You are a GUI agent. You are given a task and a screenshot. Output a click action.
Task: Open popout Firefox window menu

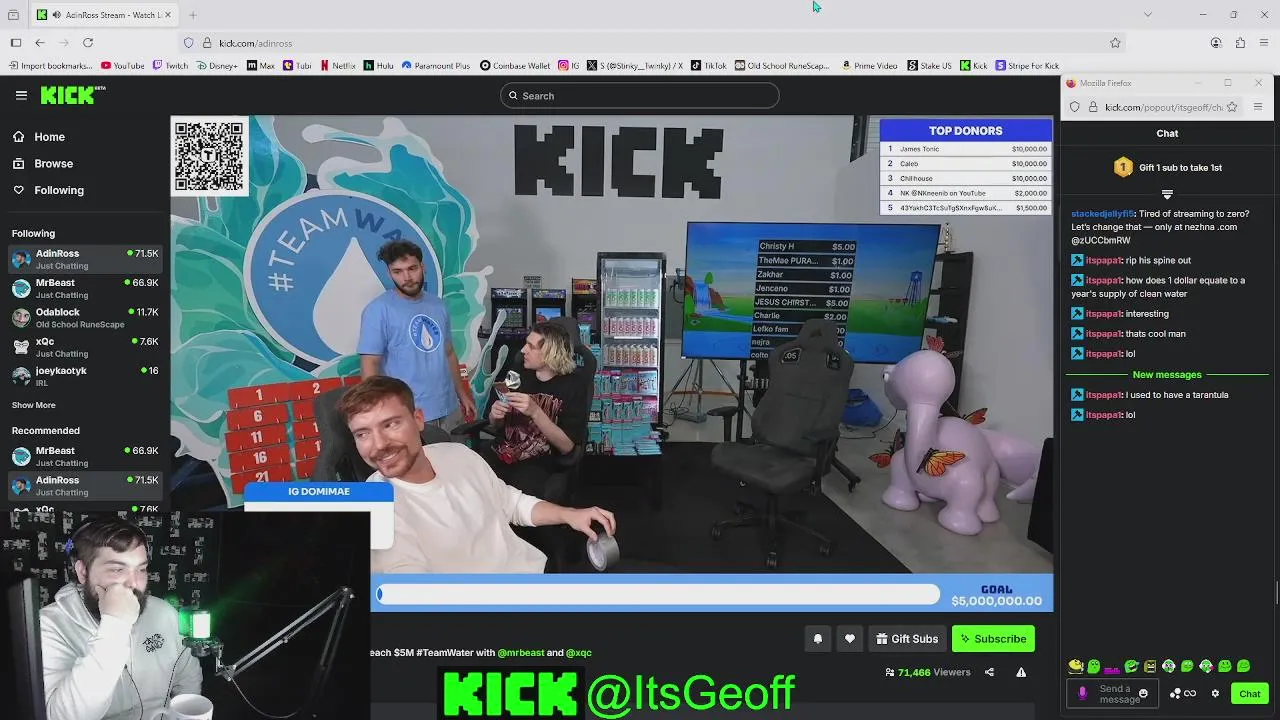pyautogui.click(x=1258, y=107)
